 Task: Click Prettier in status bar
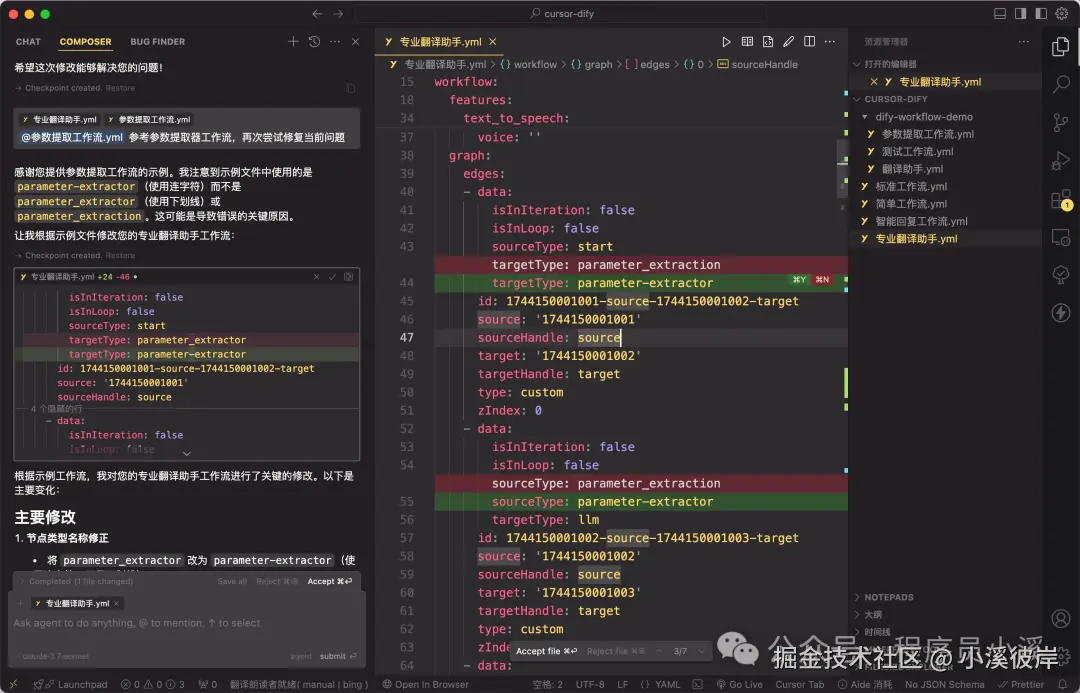[1021, 684]
